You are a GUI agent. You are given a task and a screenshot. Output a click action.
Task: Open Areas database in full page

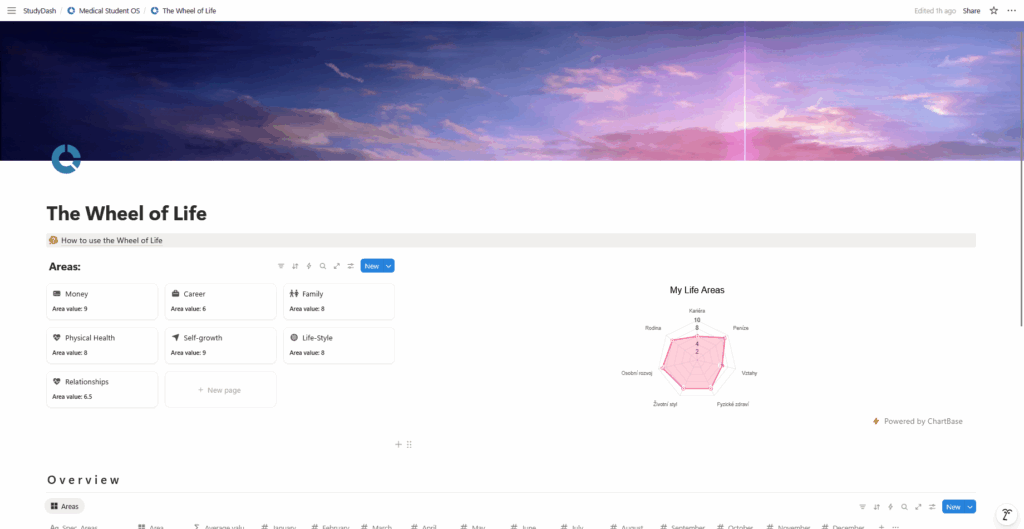337,266
